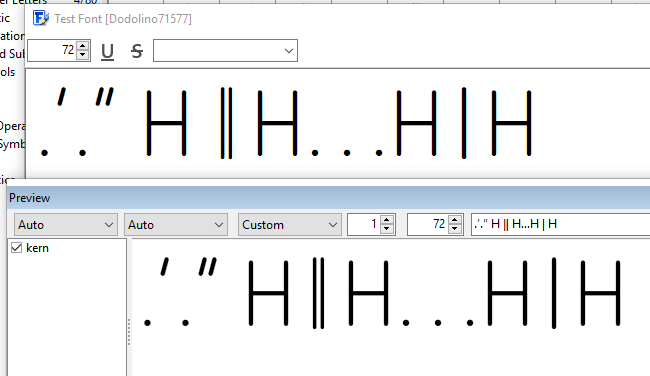Open the first Auto dropdown in Preview

(66, 225)
